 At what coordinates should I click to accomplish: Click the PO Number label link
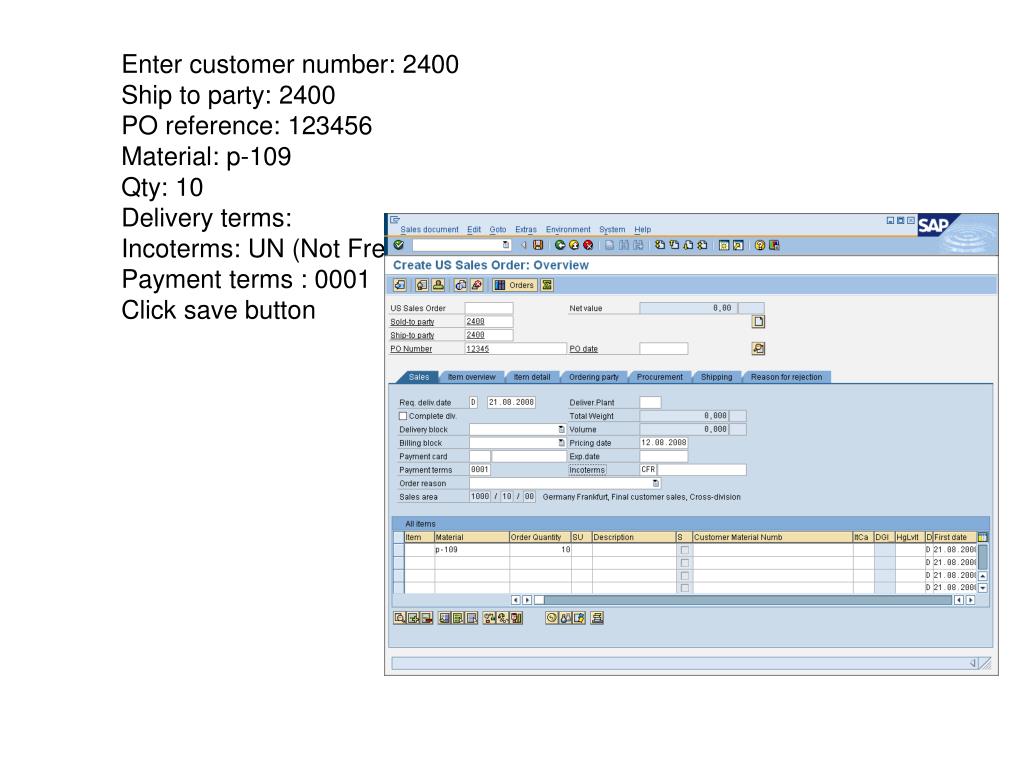411,349
